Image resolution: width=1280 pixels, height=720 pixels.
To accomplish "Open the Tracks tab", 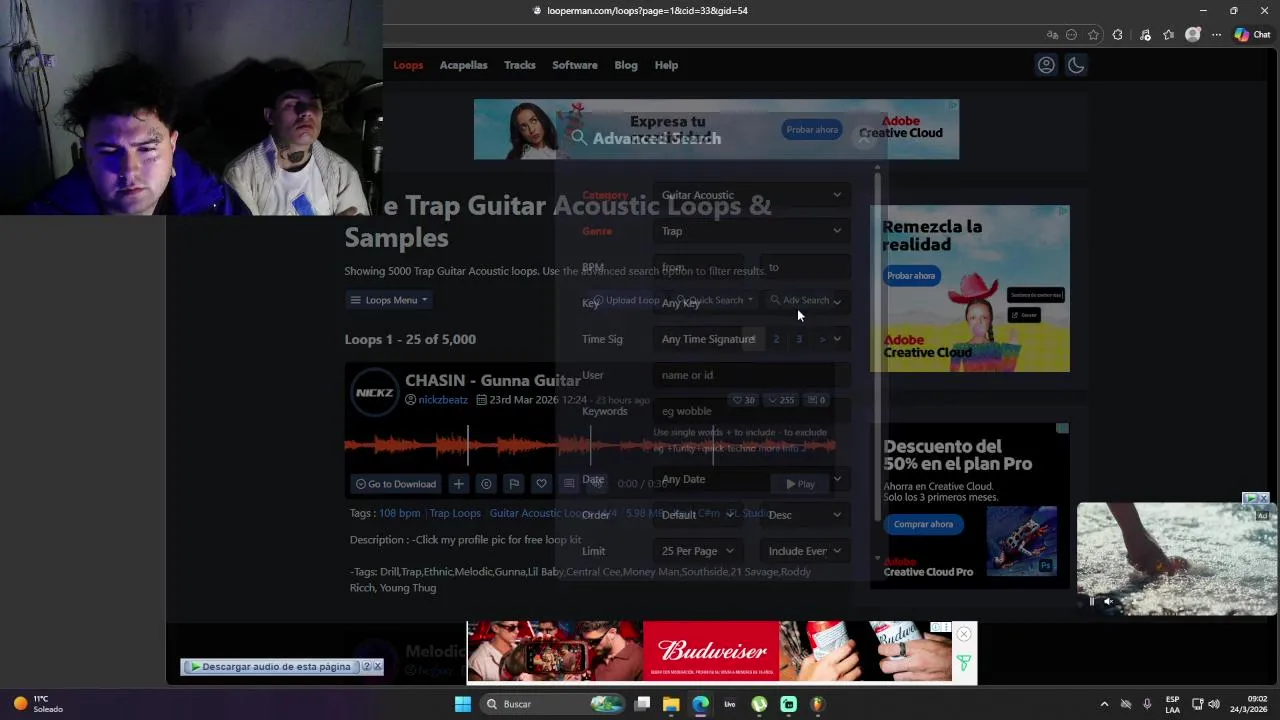I will point(520,65).
